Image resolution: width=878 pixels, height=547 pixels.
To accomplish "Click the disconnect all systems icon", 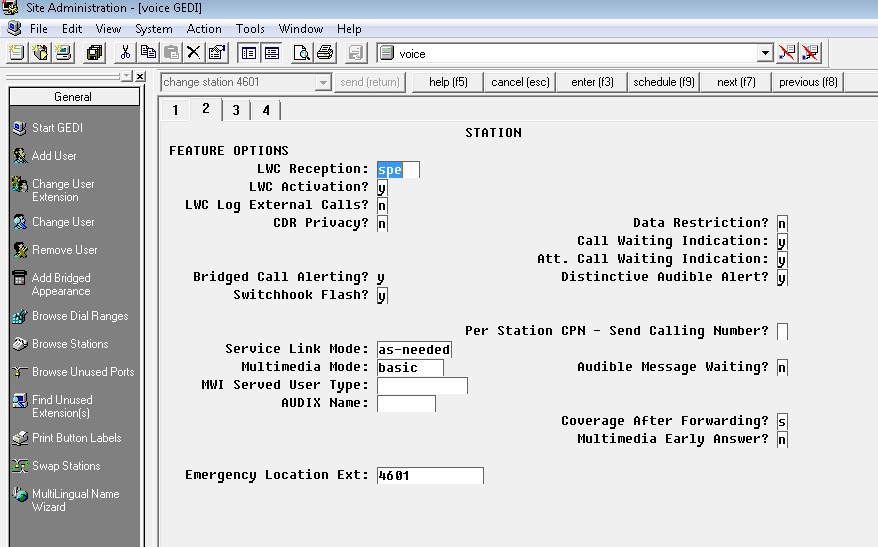I will pos(810,53).
